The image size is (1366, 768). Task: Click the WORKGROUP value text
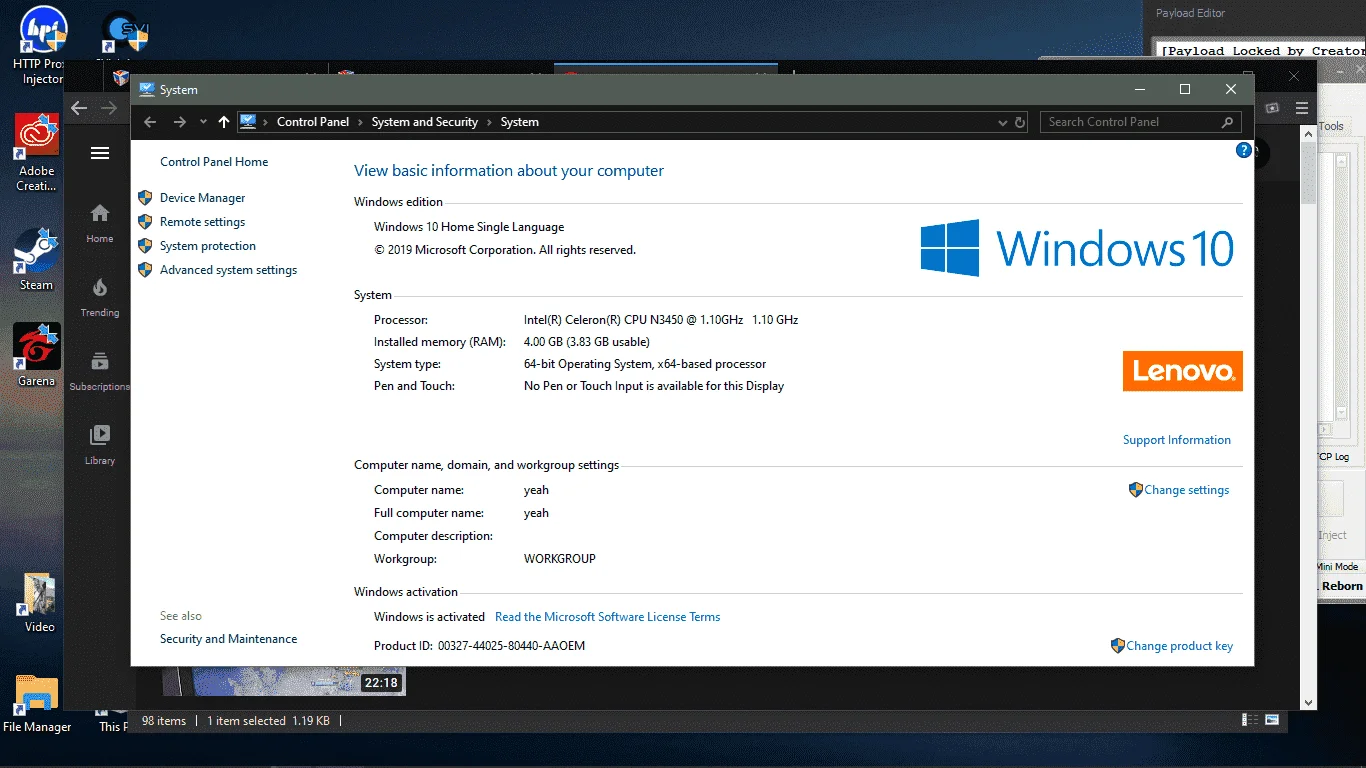[560, 559]
